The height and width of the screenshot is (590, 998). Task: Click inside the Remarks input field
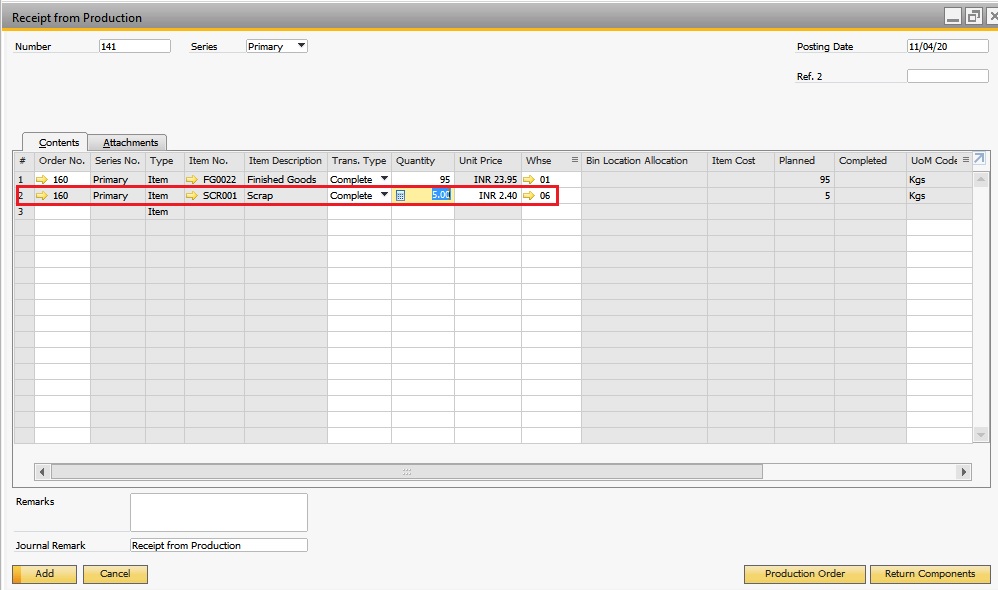218,511
